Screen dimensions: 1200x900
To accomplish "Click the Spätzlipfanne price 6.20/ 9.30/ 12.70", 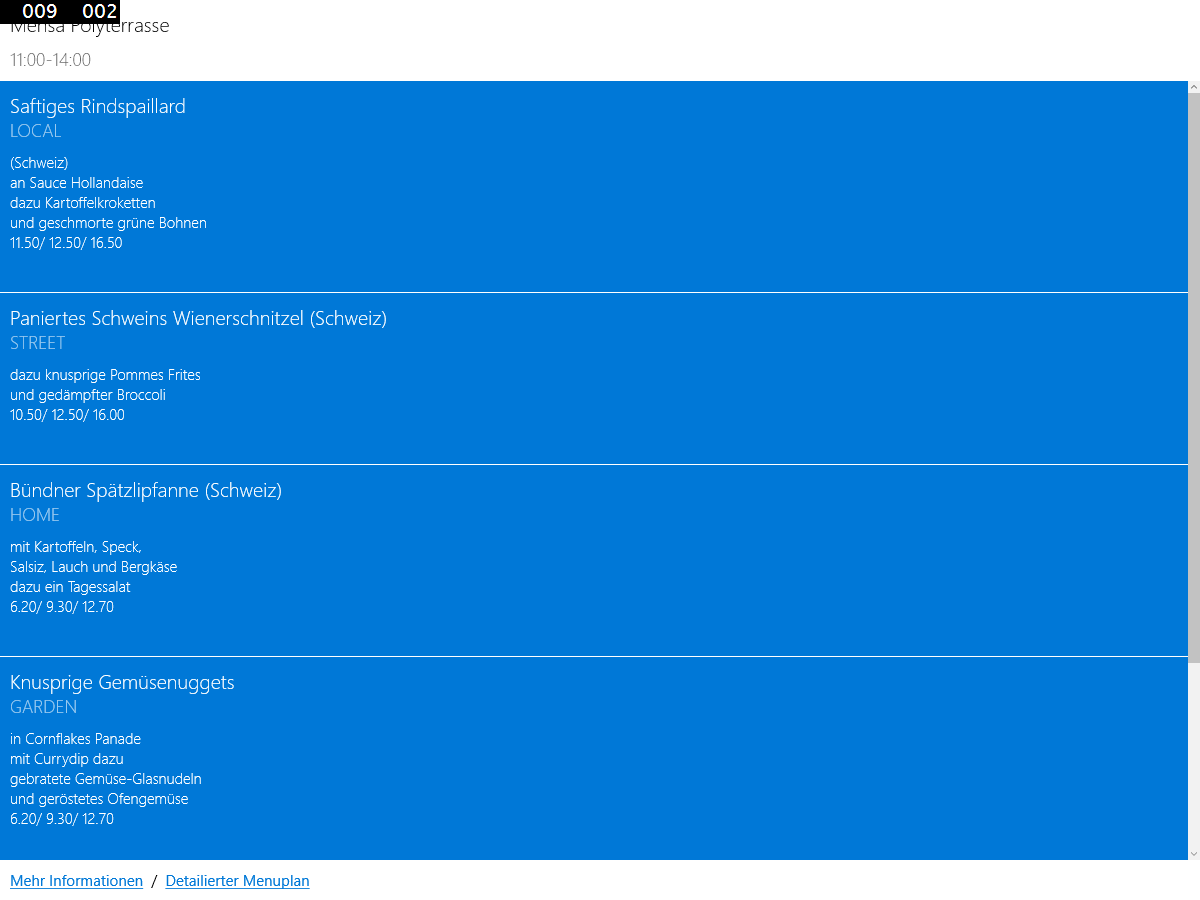I will (62, 607).
